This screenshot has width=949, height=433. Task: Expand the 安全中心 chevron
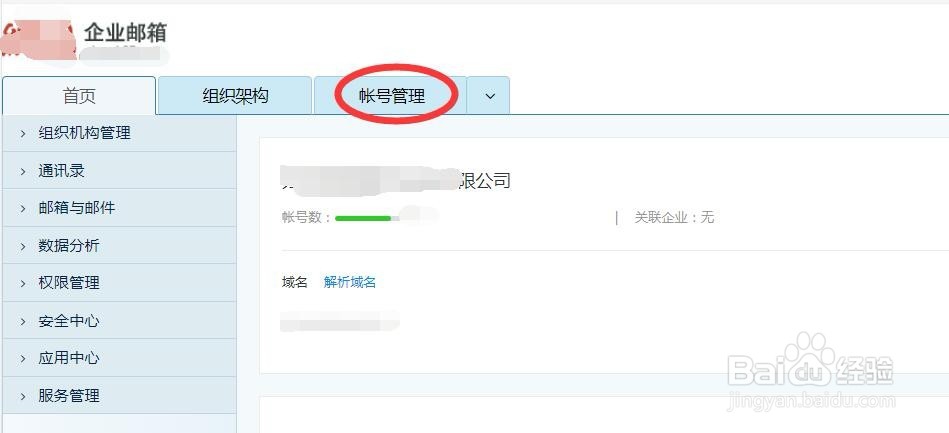click(x=23, y=321)
